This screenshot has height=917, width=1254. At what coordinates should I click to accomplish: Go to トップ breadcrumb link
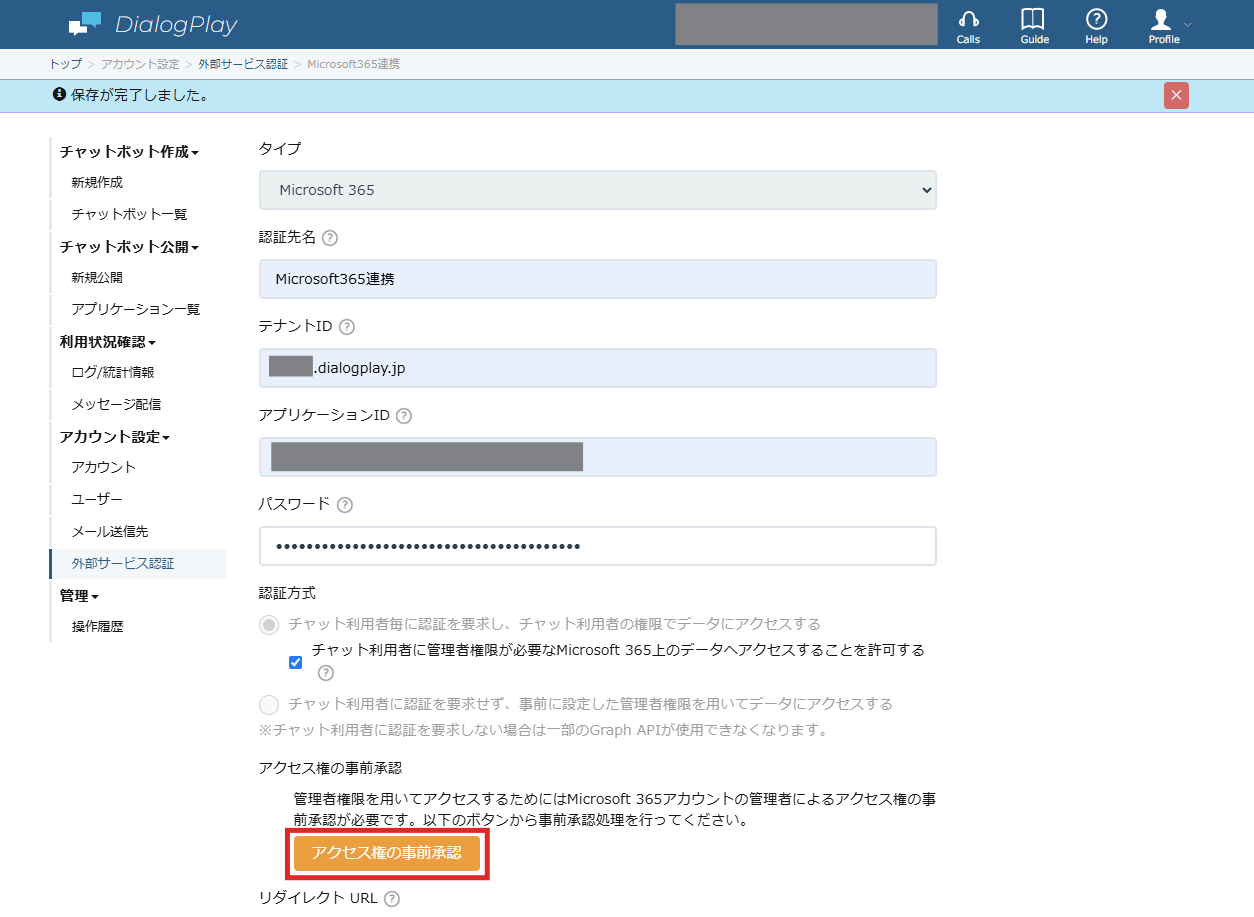pos(65,64)
